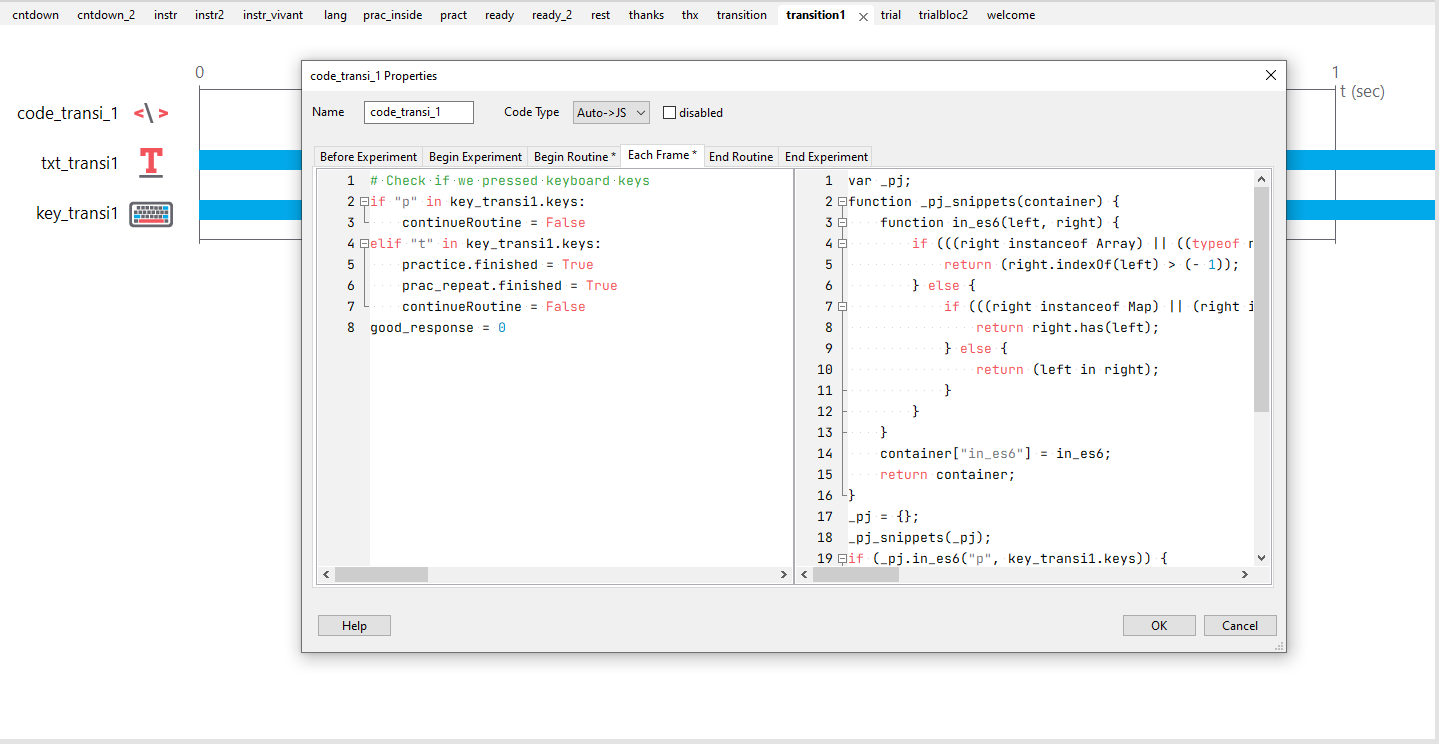
Task: Click JS line '_pj_snippets(_pj);'
Action: tap(920, 538)
